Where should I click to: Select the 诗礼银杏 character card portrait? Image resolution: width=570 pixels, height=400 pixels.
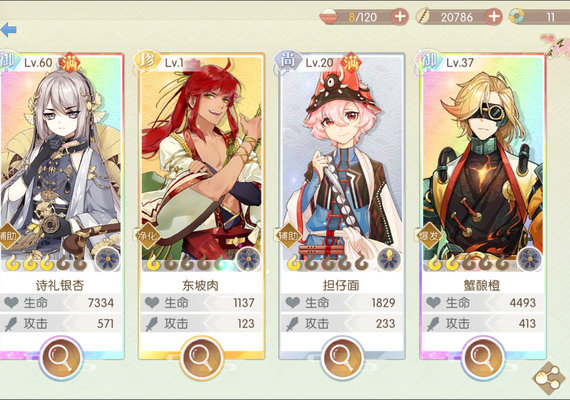[x=61, y=164]
